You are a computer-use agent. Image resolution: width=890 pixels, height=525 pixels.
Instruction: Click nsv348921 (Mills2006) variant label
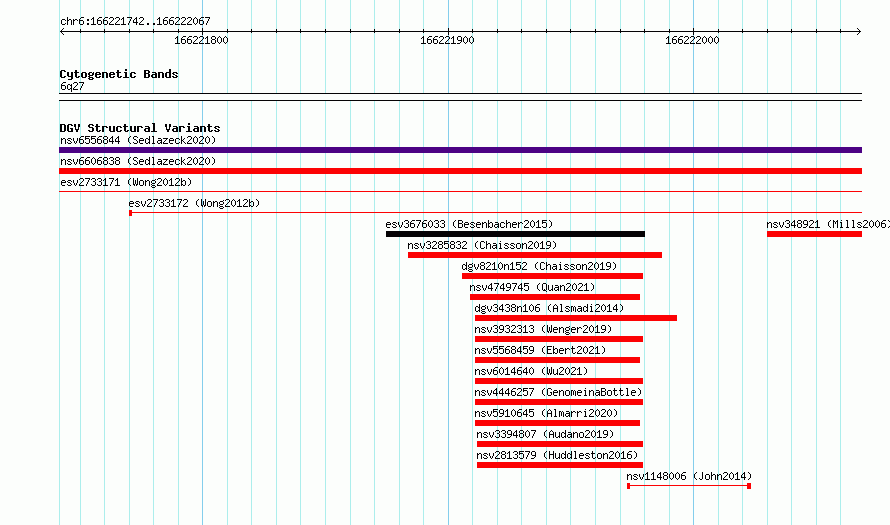(x=828, y=224)
